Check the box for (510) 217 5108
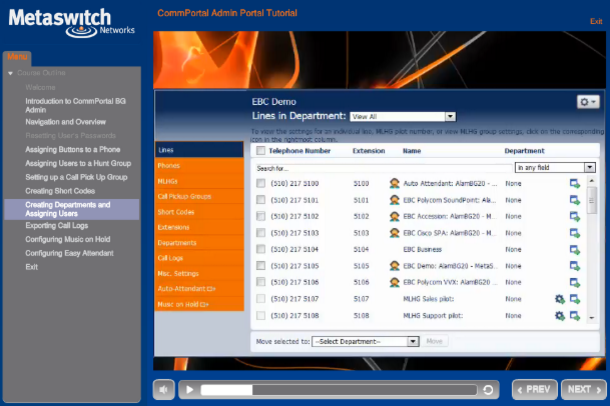Image resolution: width=610 pixels, height=406 pixels. point(261,315)
